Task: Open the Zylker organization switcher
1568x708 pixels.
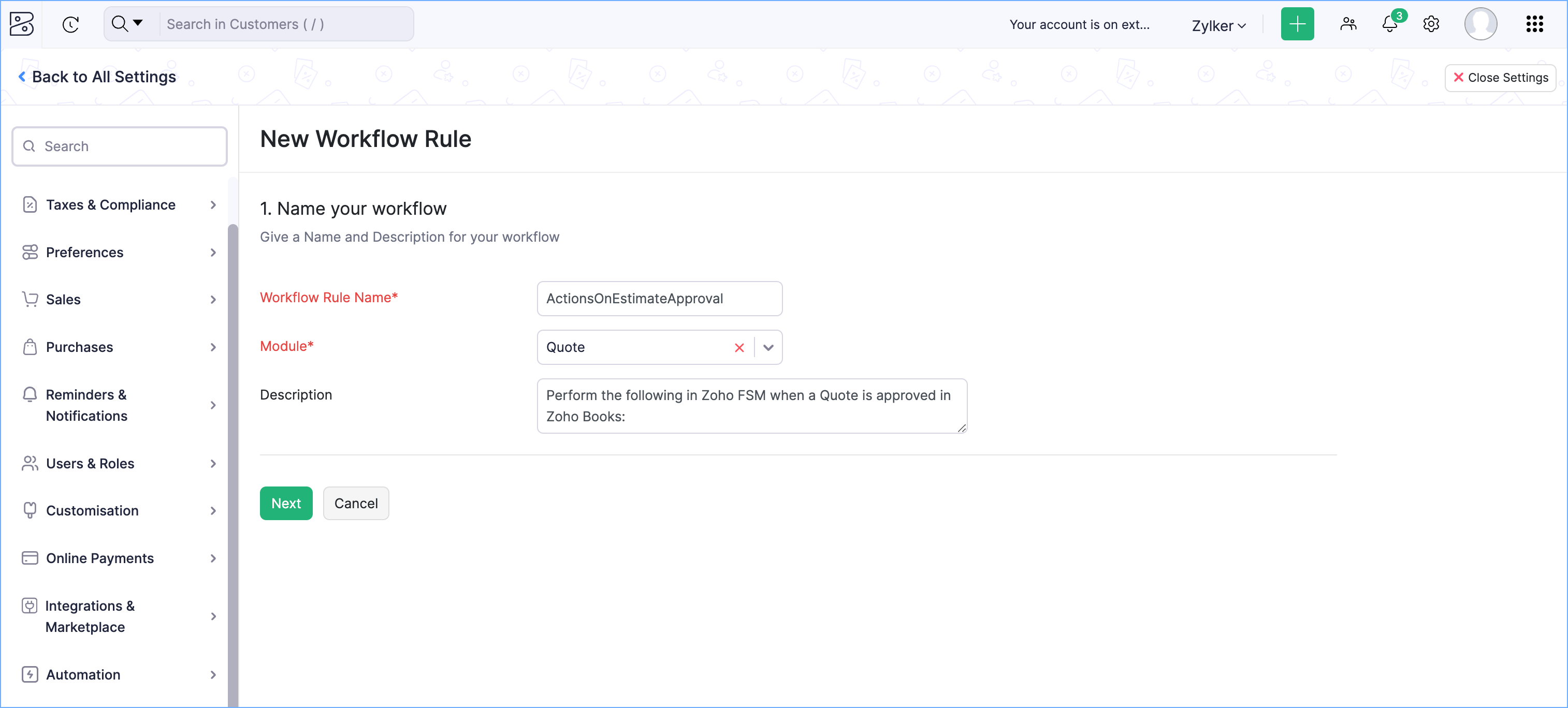Action: pyautogui.click(x=1218, y=25)
